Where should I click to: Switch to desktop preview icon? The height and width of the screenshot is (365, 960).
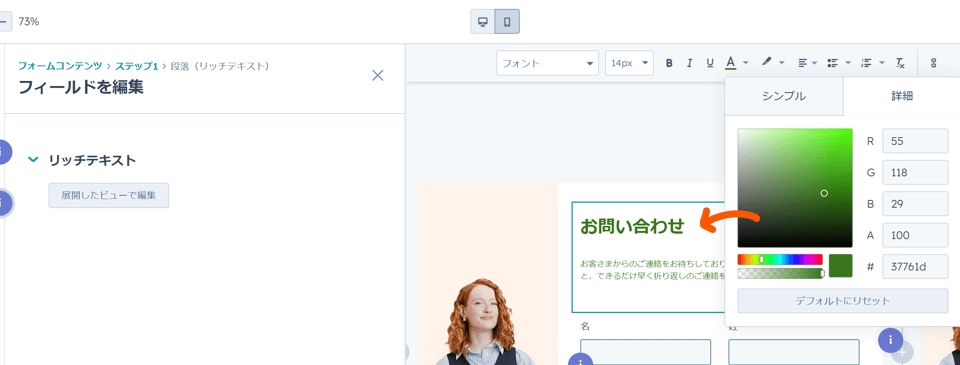tap(482, 22)
